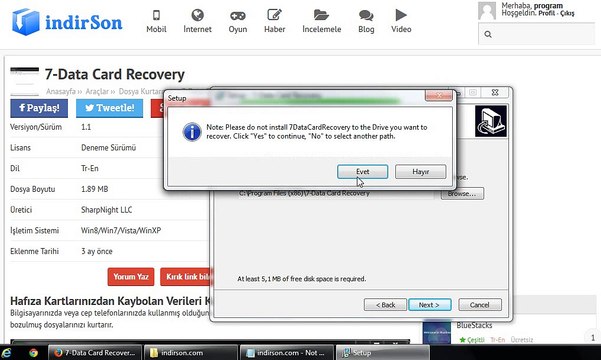601x360 pixels.
Task: Open the İnceleme folder icon
Action: pyautogui.click(x=321, y=15)
